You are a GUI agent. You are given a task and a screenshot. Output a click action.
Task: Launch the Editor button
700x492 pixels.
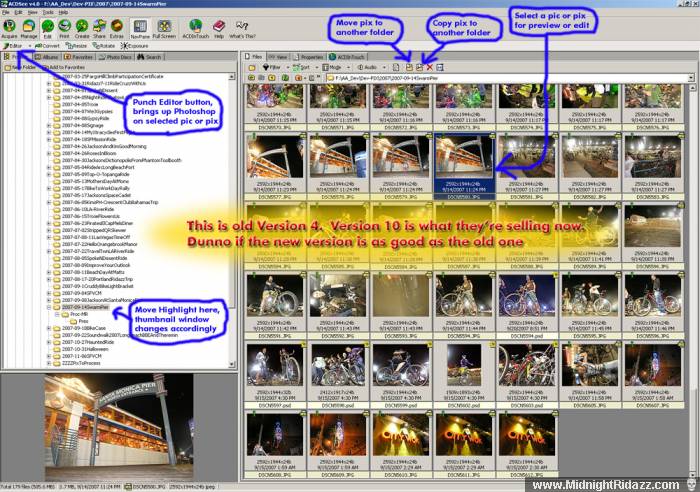[x=12, y=46]
